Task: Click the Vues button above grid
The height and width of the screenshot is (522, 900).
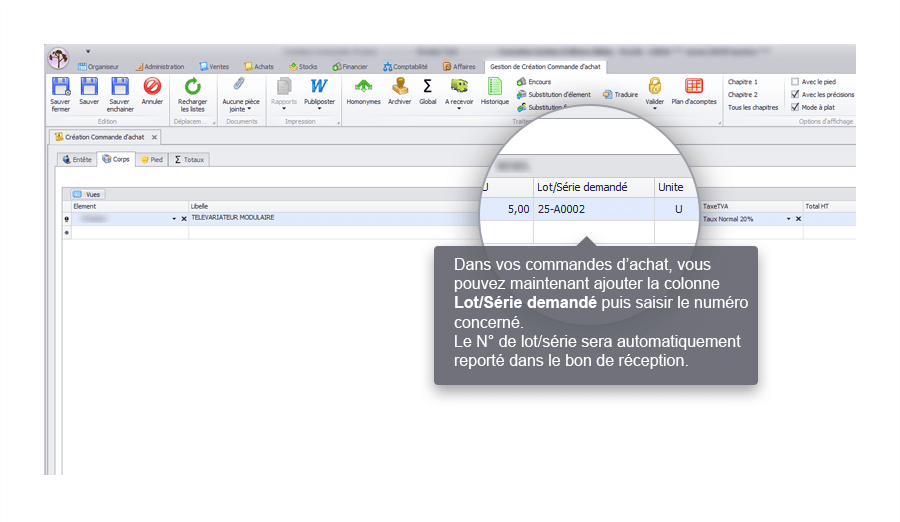Action: tap(87, 194)
